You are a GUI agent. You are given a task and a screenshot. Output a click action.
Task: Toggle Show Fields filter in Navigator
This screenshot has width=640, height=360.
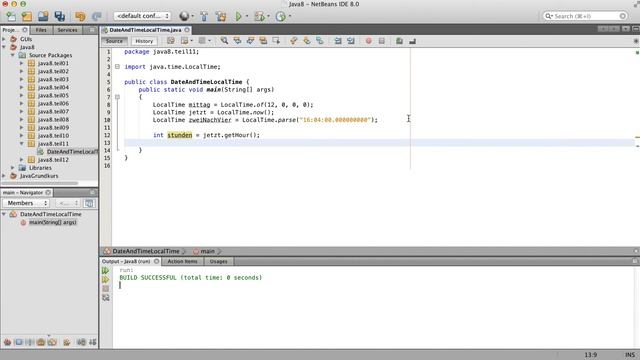(x=19, y=342)
